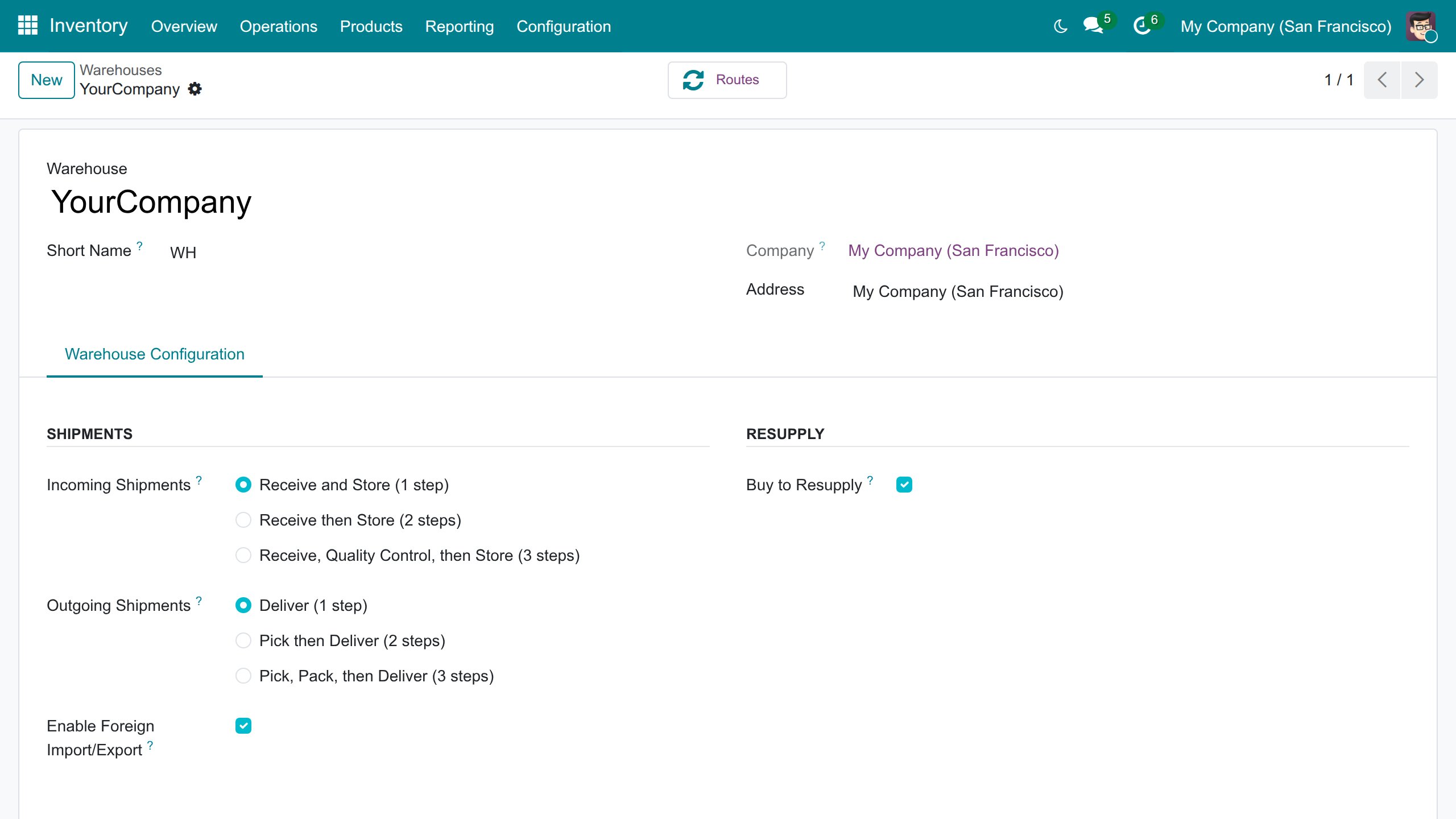Click the 1 / 1 pager counter
The height and width of the screenshot is (819, 1456).
click(x=1339, y=80)
